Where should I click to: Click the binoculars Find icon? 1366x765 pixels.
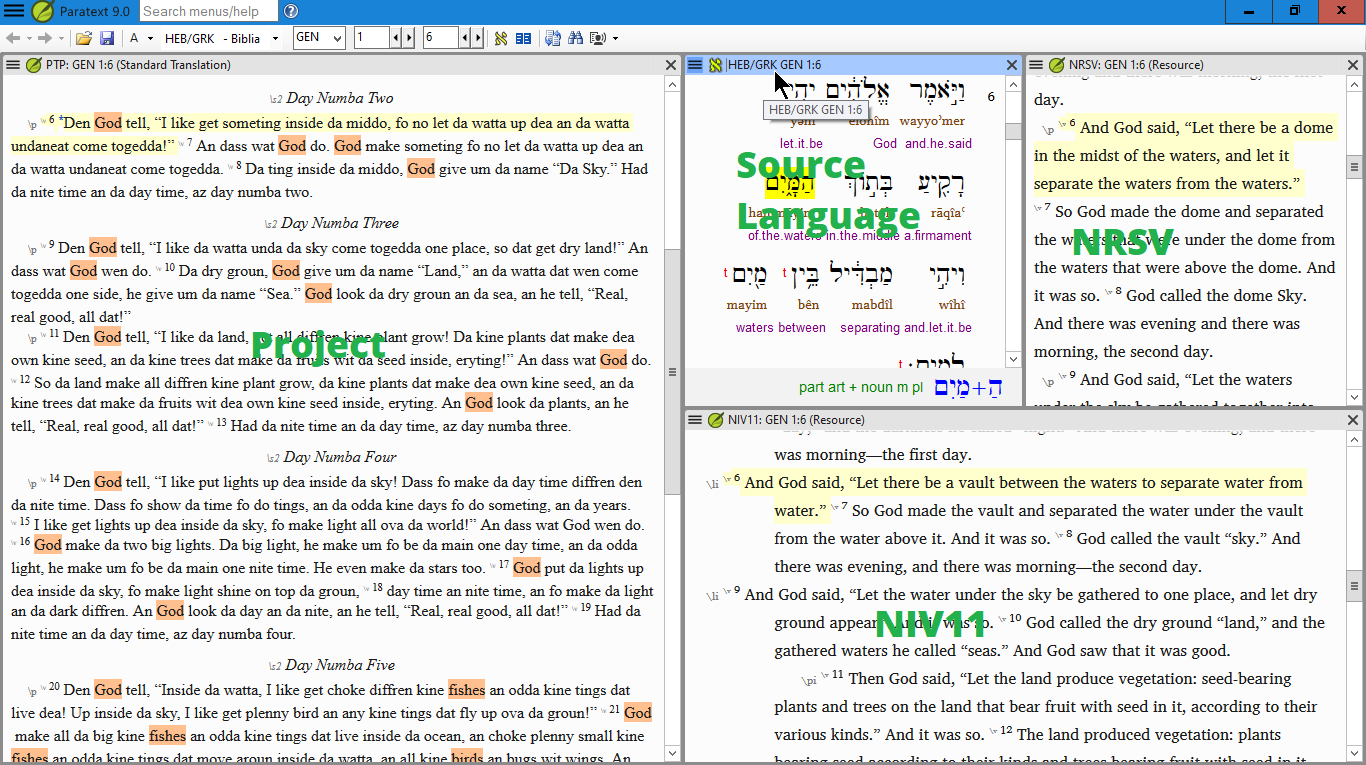tap(575, 38)
